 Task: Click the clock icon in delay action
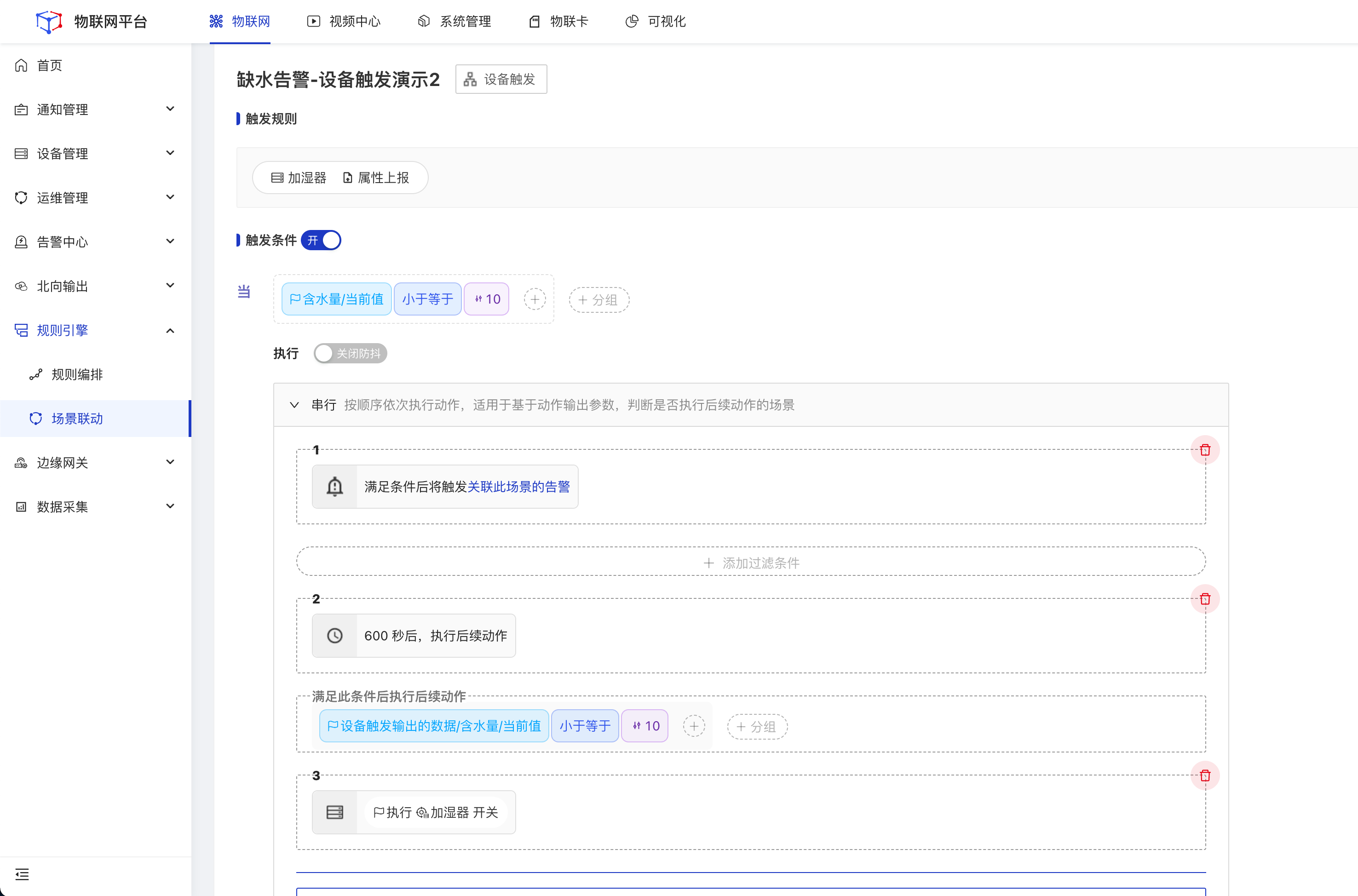(334, 635)
